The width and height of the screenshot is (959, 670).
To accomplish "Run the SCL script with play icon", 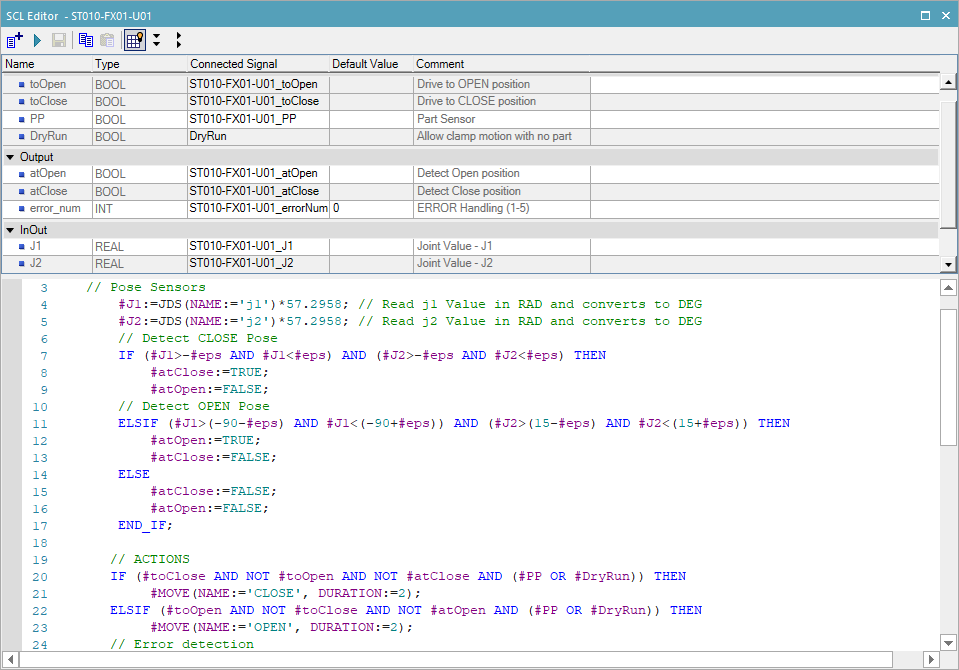I will coord(38,40).
